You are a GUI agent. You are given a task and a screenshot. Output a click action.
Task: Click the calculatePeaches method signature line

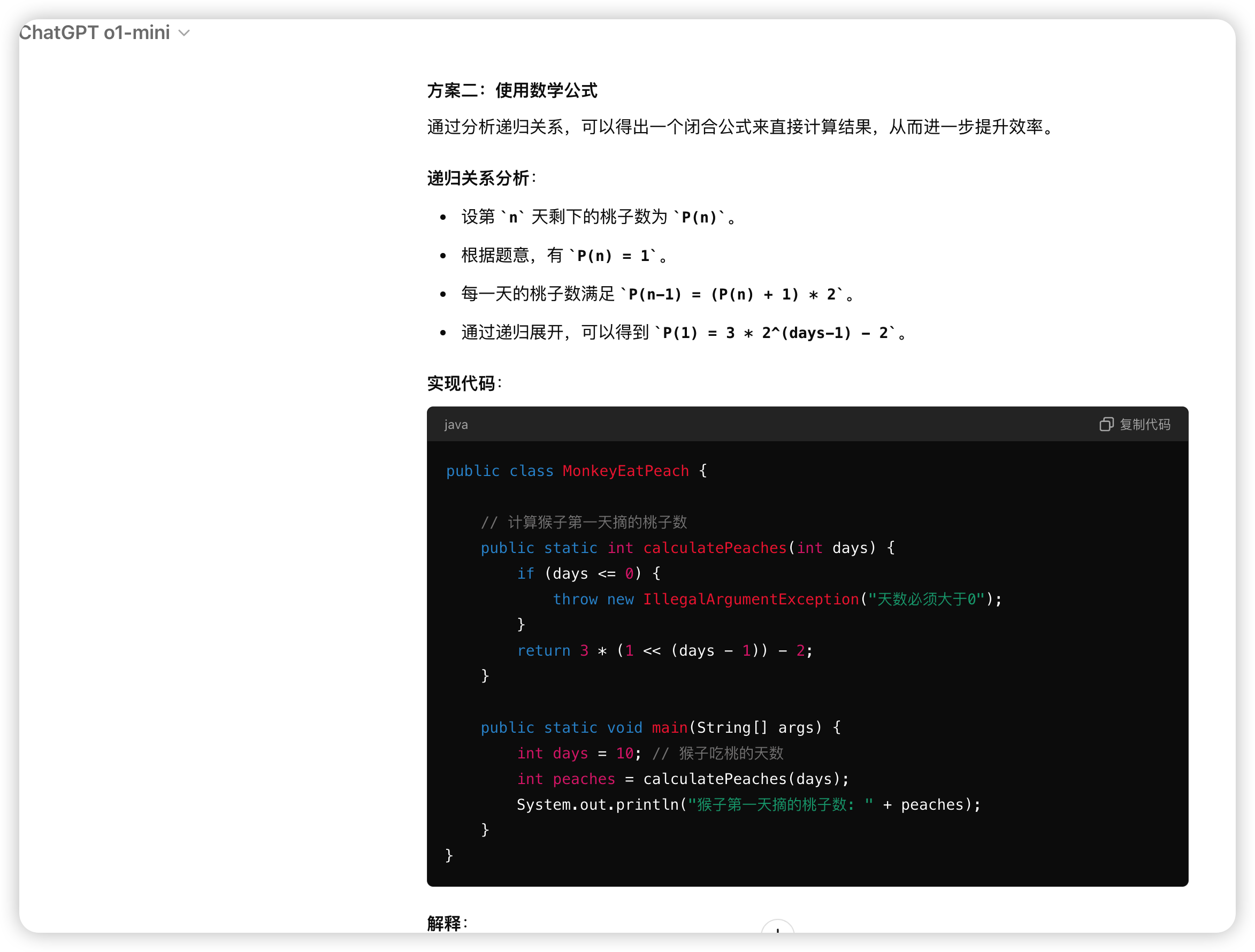tap(687, 548)
